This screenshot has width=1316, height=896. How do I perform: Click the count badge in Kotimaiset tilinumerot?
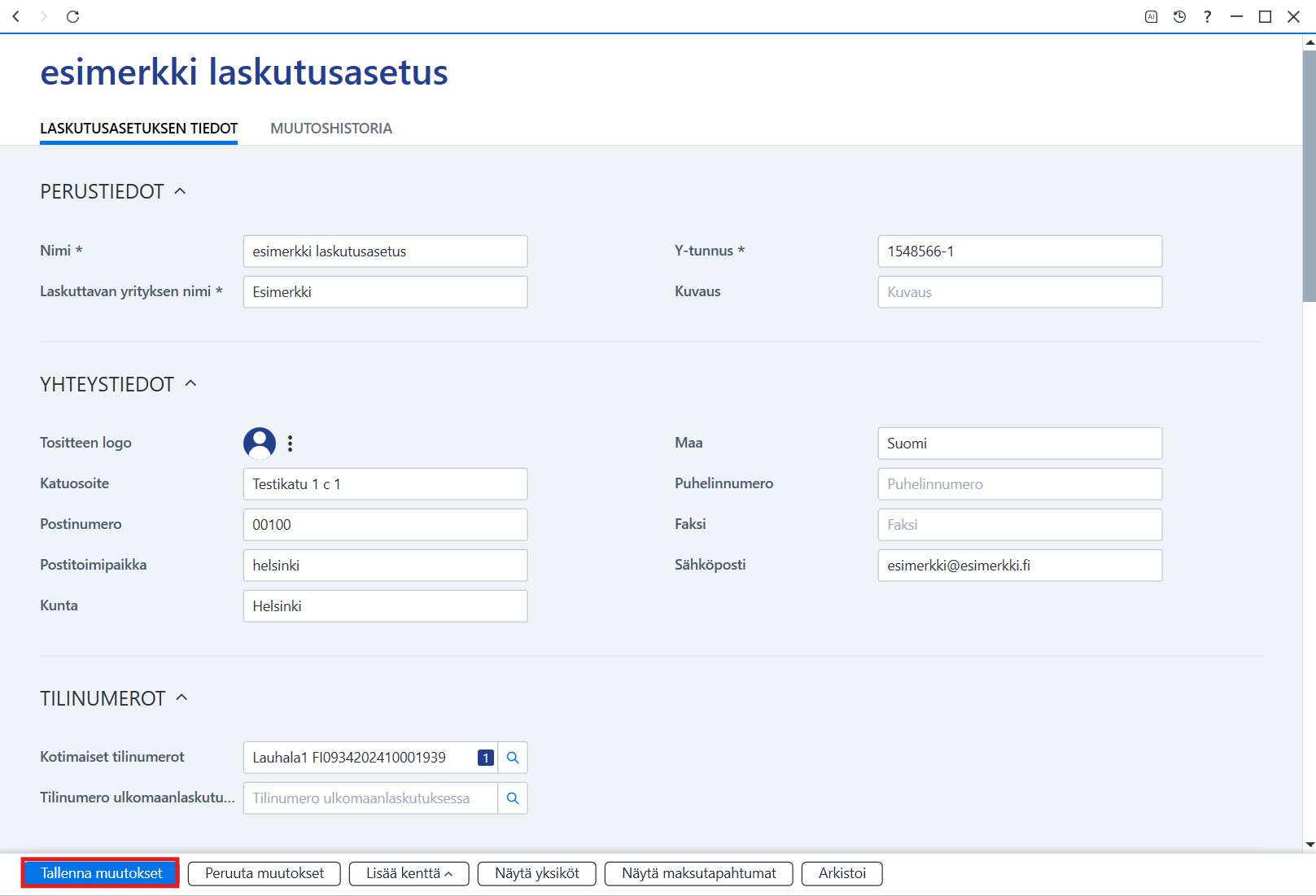[486, 758]
